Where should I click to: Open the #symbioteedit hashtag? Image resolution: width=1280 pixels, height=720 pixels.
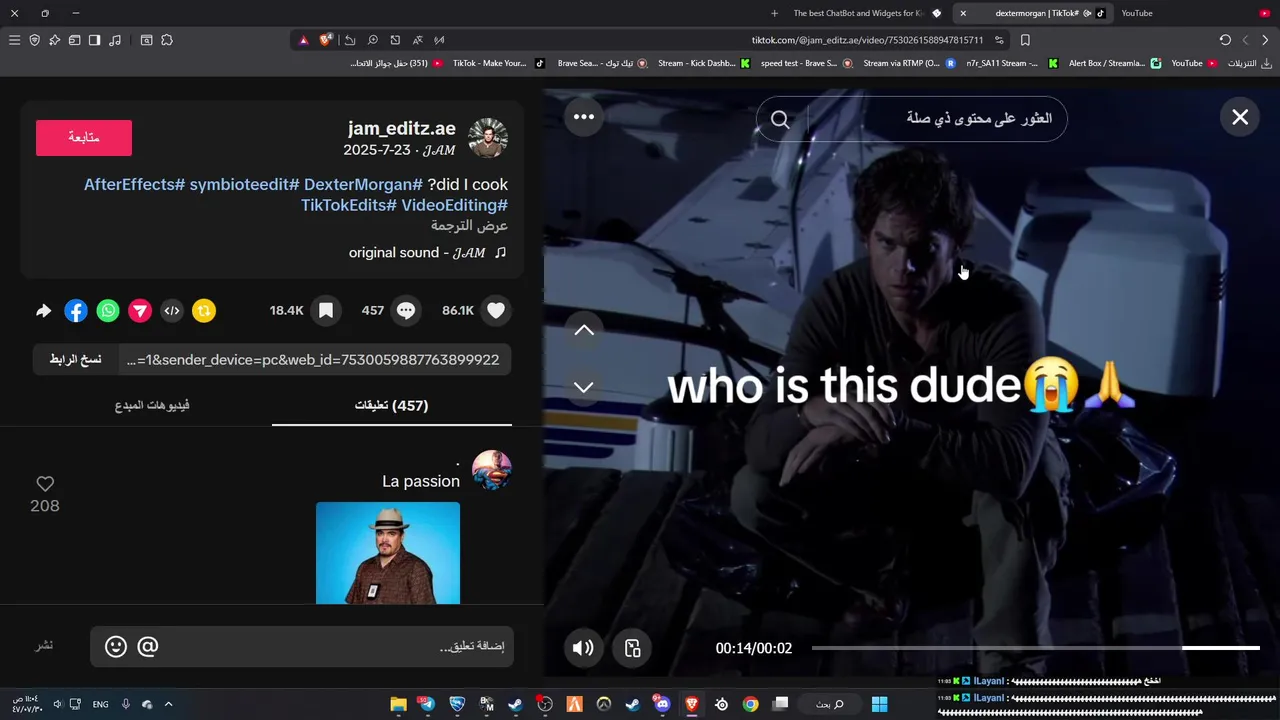[x=244, y=184]
